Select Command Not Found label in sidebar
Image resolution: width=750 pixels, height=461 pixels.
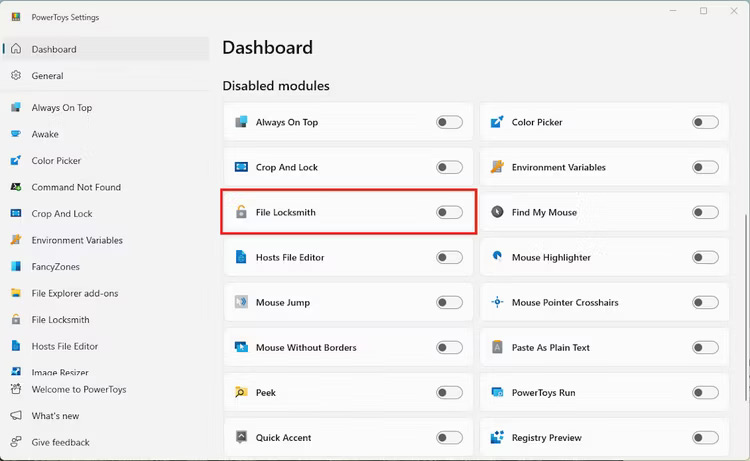coord(76,187)
